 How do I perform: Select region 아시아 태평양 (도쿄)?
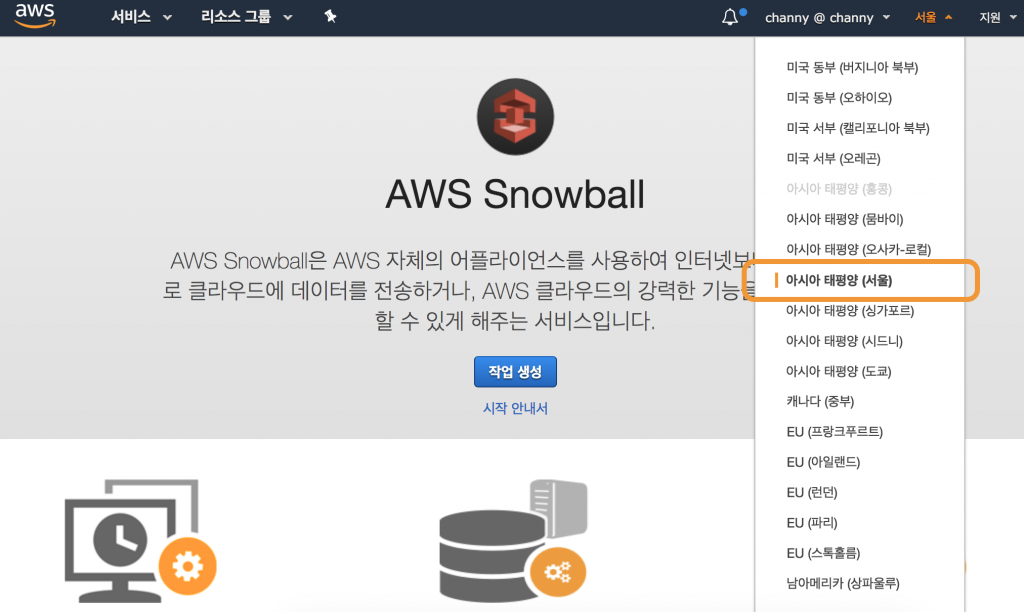tap(839, 371)
